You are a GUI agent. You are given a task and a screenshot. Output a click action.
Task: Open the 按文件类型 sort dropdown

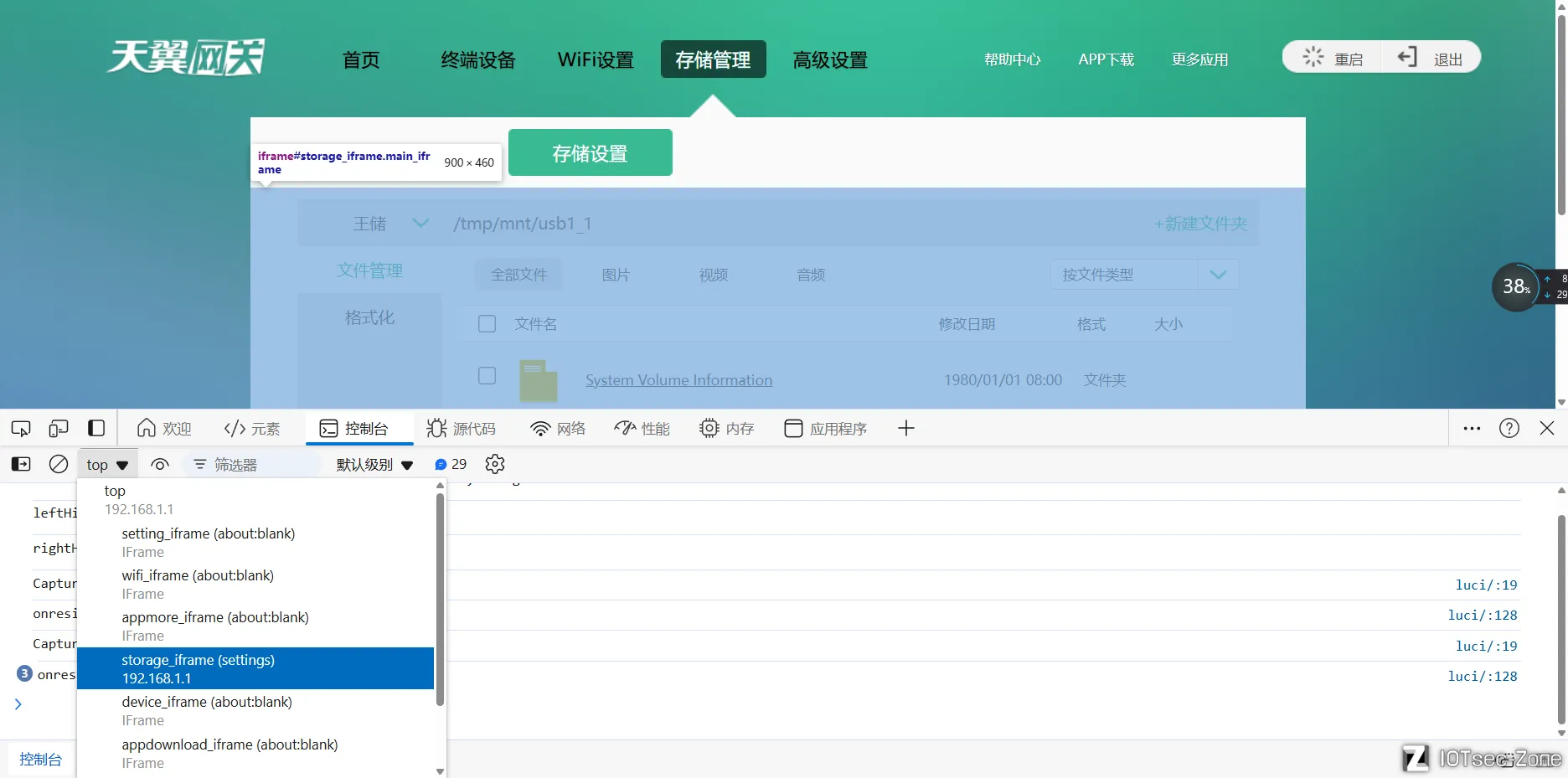tap(1144, 275)
